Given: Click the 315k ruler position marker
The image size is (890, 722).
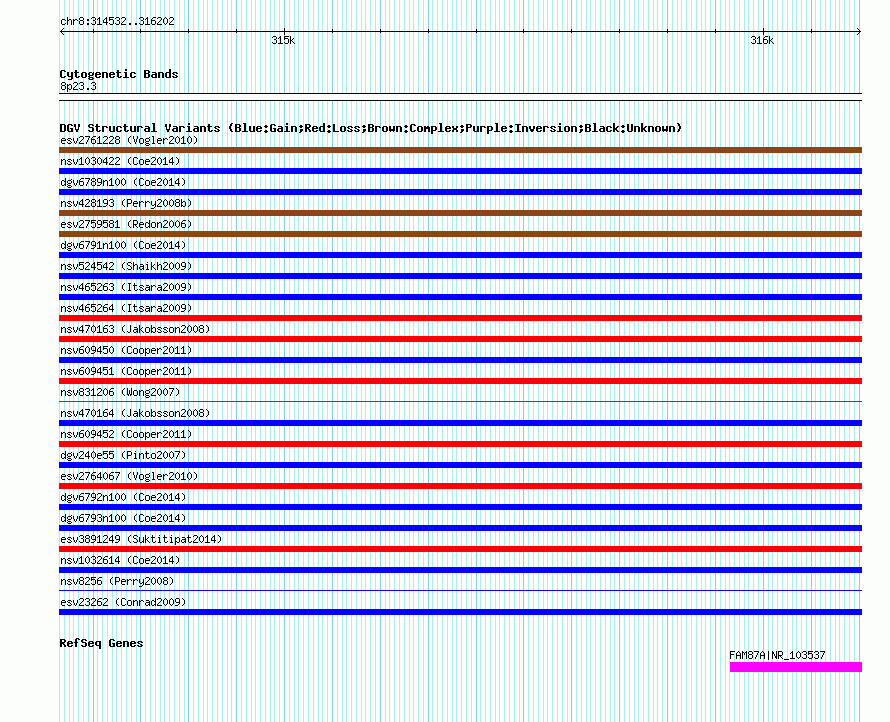Looking at the screenshot, I should click(283, 41).
